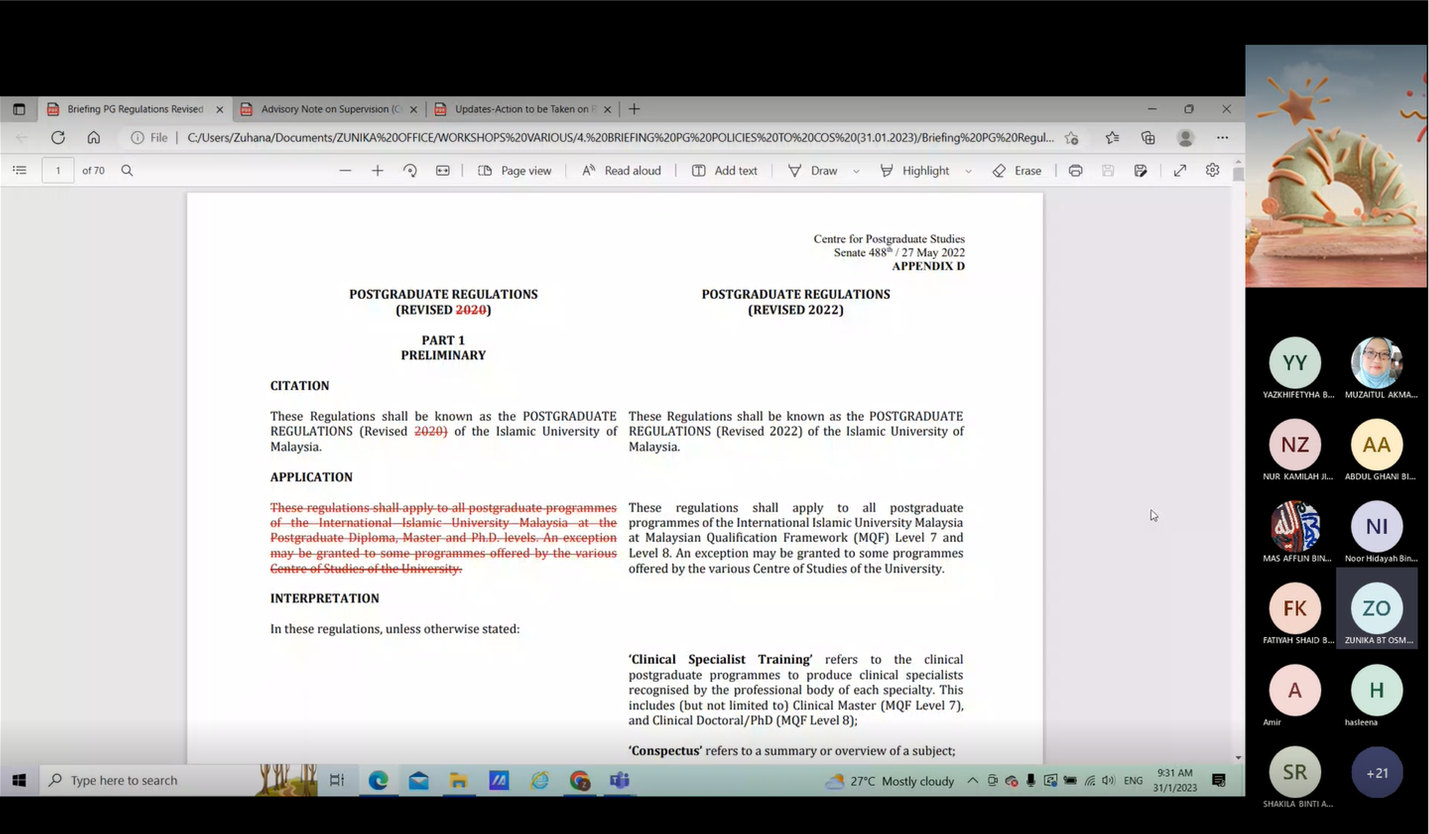
Task: Open the Favorites list
Action: pyautogui.click(x=1112, y=138)
